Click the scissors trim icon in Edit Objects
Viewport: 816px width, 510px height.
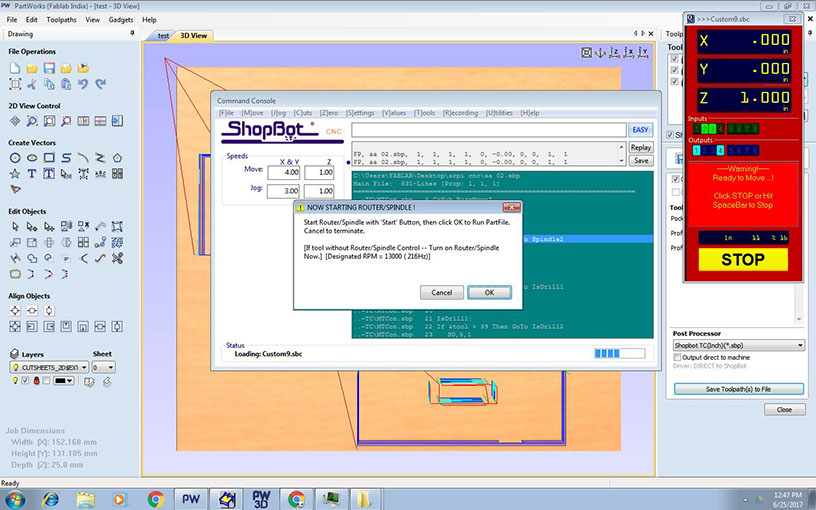pos(118,258)
